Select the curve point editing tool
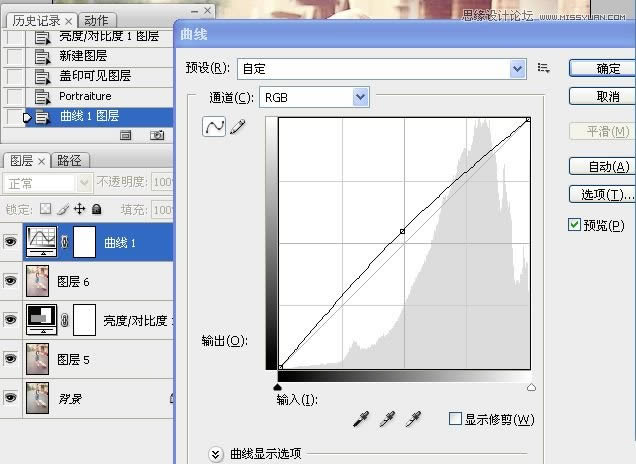The image size is (636, 464). click(x=214, y=128)
